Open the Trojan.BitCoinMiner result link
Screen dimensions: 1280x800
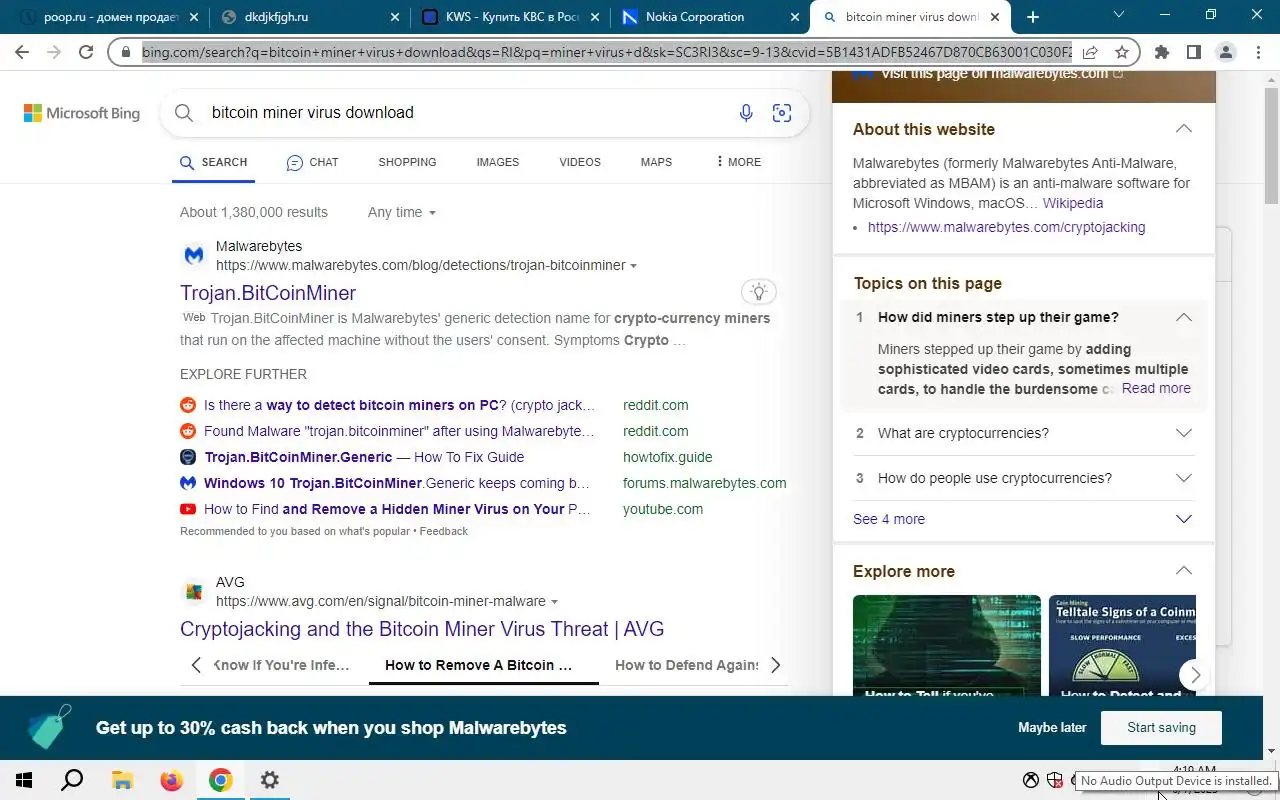(268, 293)
